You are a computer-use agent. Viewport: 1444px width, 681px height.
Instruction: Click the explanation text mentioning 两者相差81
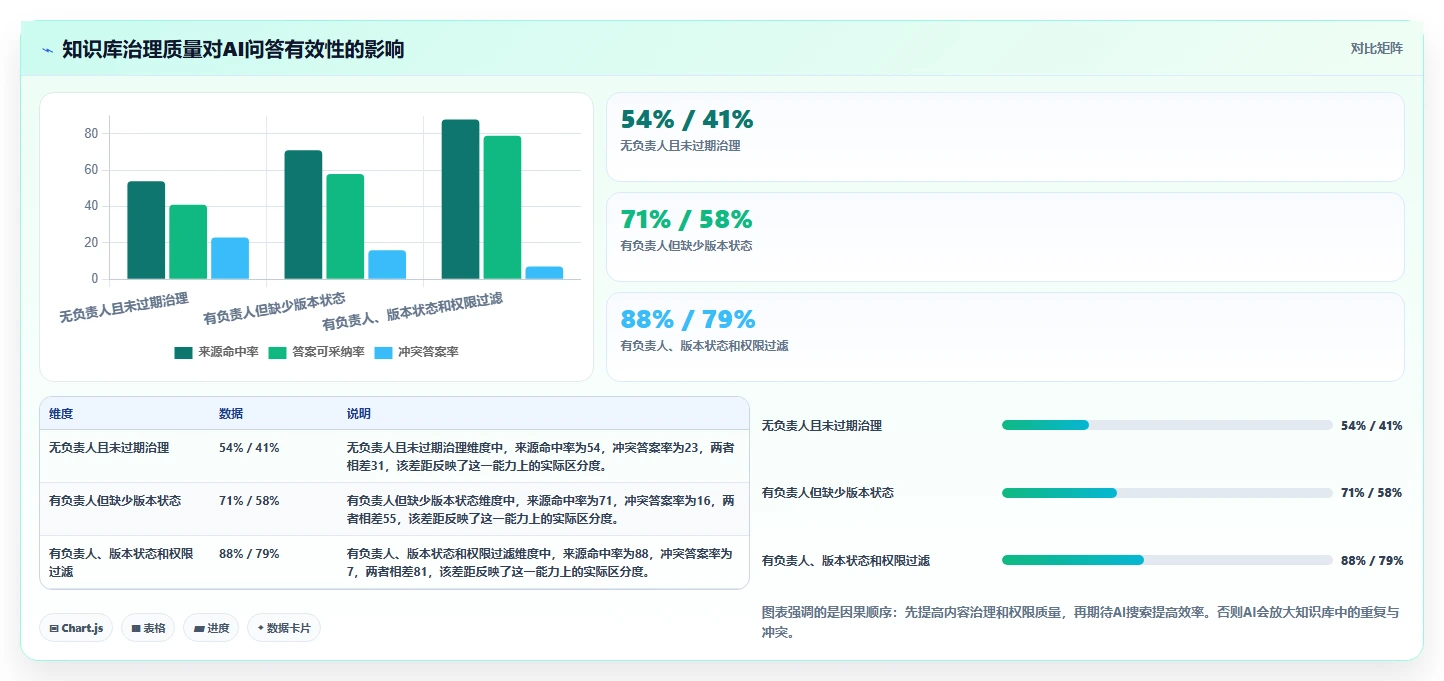(540, 562)
